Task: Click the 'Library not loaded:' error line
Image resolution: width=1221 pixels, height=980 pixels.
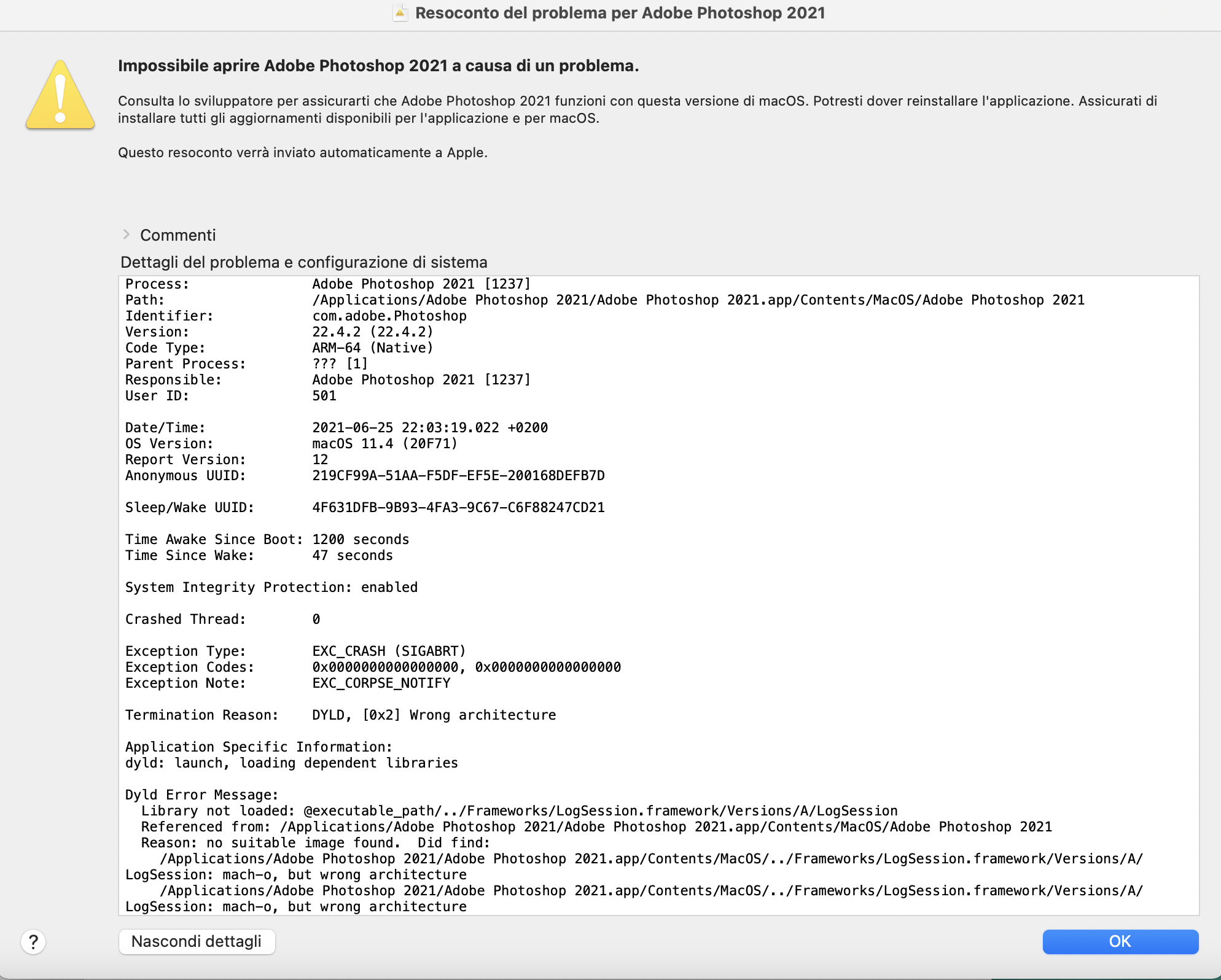Action: click(520, 811)
